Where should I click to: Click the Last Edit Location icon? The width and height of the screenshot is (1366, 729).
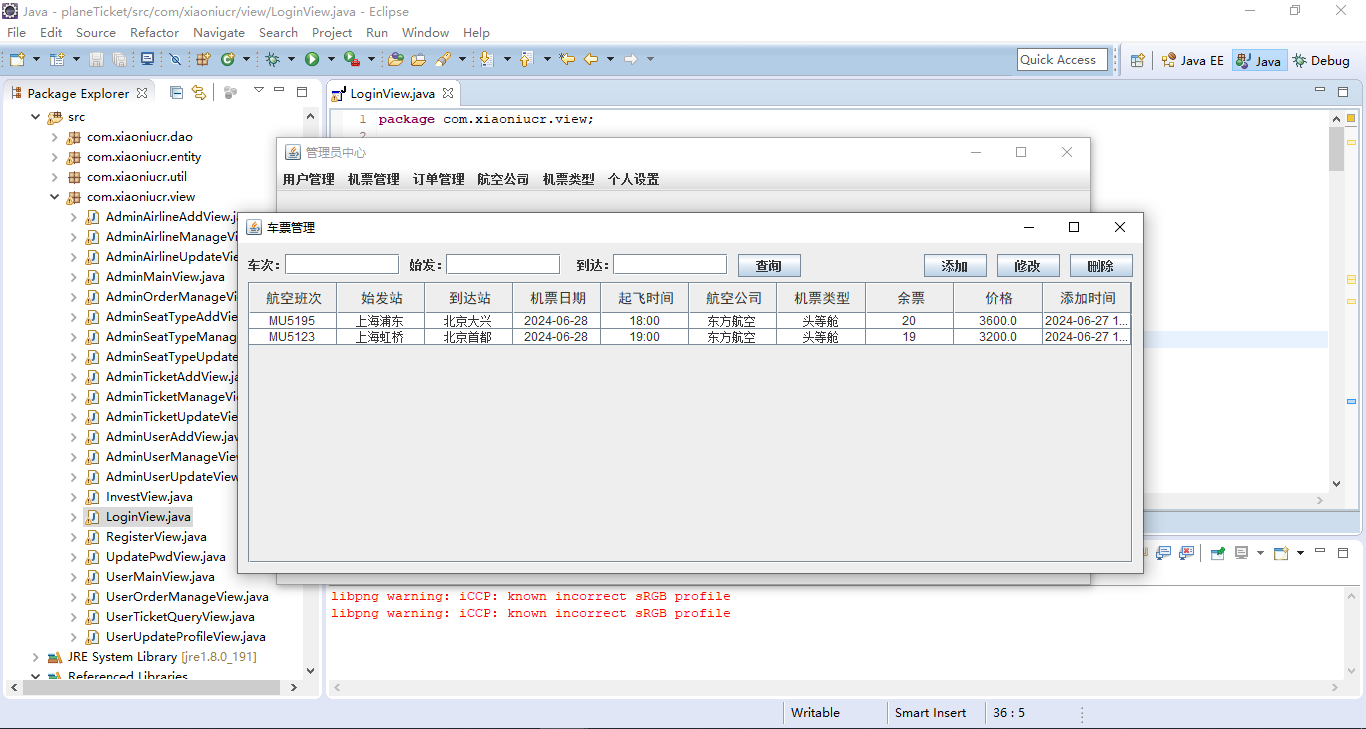pyautogui.click(x=567, y=59)
